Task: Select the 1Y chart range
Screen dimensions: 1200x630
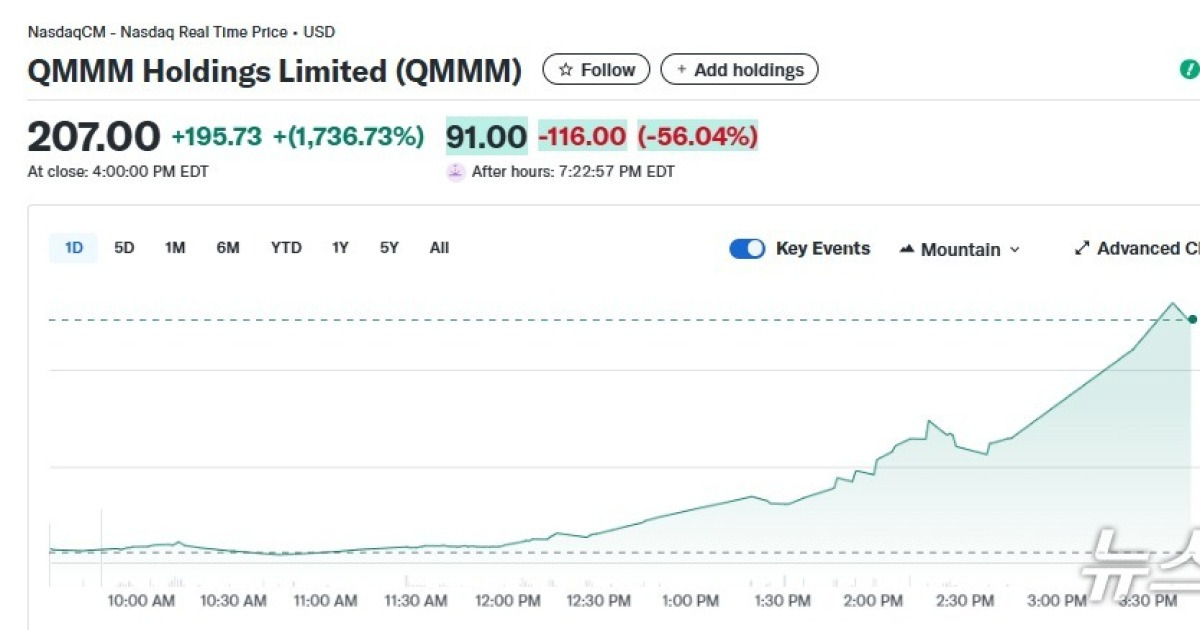Action: pyautogui.click(x=339, y=248)
